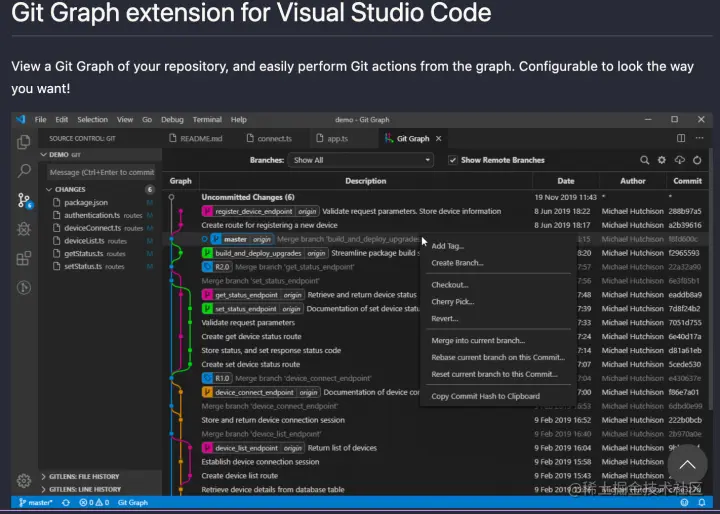This screenshot has height=514, width=720.
Task: Open the Terminal menu
Action: point(207,119)
